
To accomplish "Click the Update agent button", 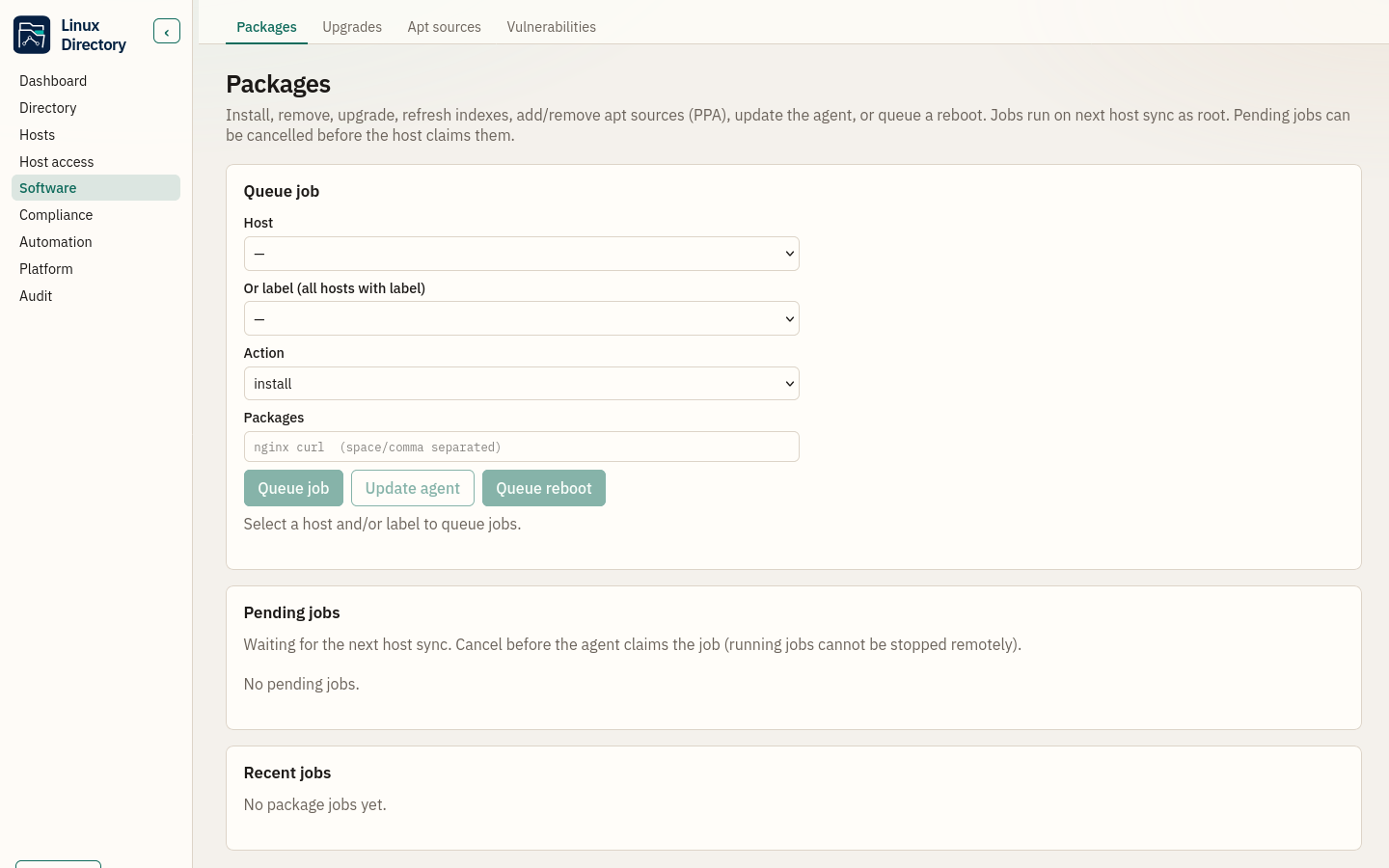I will [x=413, y=488].
